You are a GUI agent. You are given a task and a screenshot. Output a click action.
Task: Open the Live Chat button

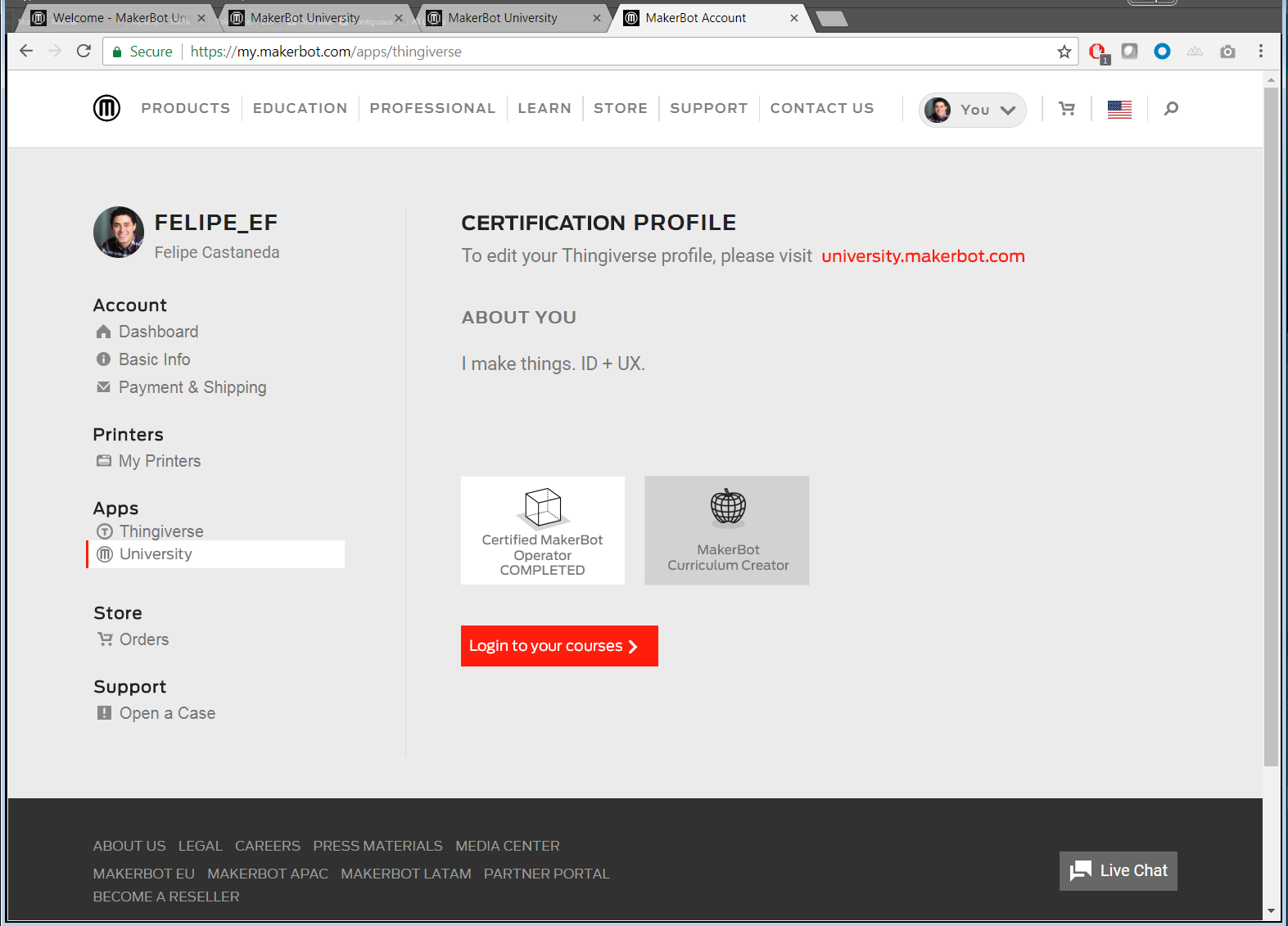(1119, 871)
